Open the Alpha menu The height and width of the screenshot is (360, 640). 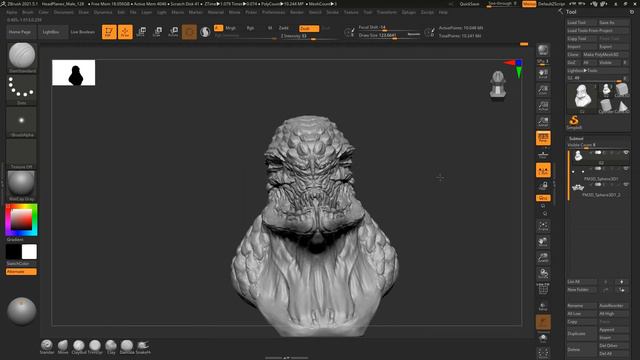[11, 13]
